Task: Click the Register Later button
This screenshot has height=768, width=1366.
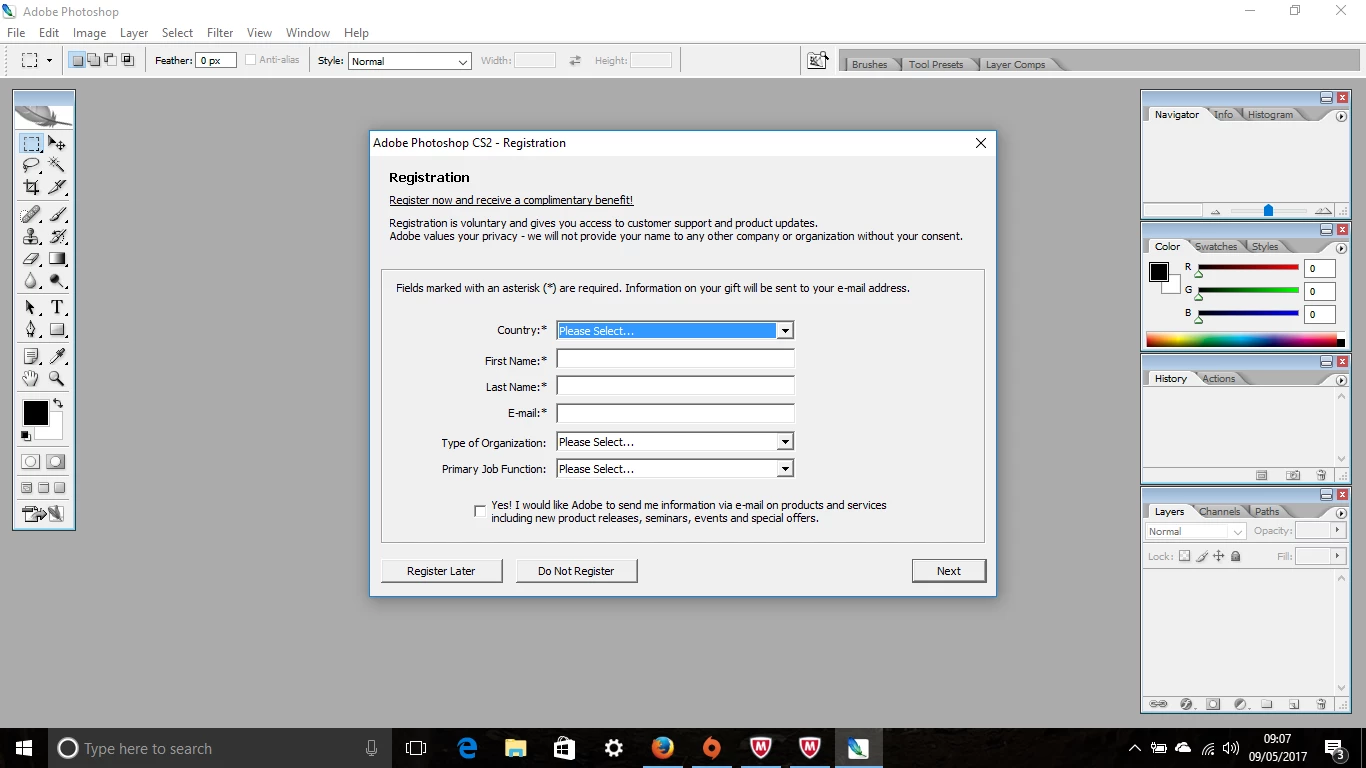Action: click(x=441, y=571)
